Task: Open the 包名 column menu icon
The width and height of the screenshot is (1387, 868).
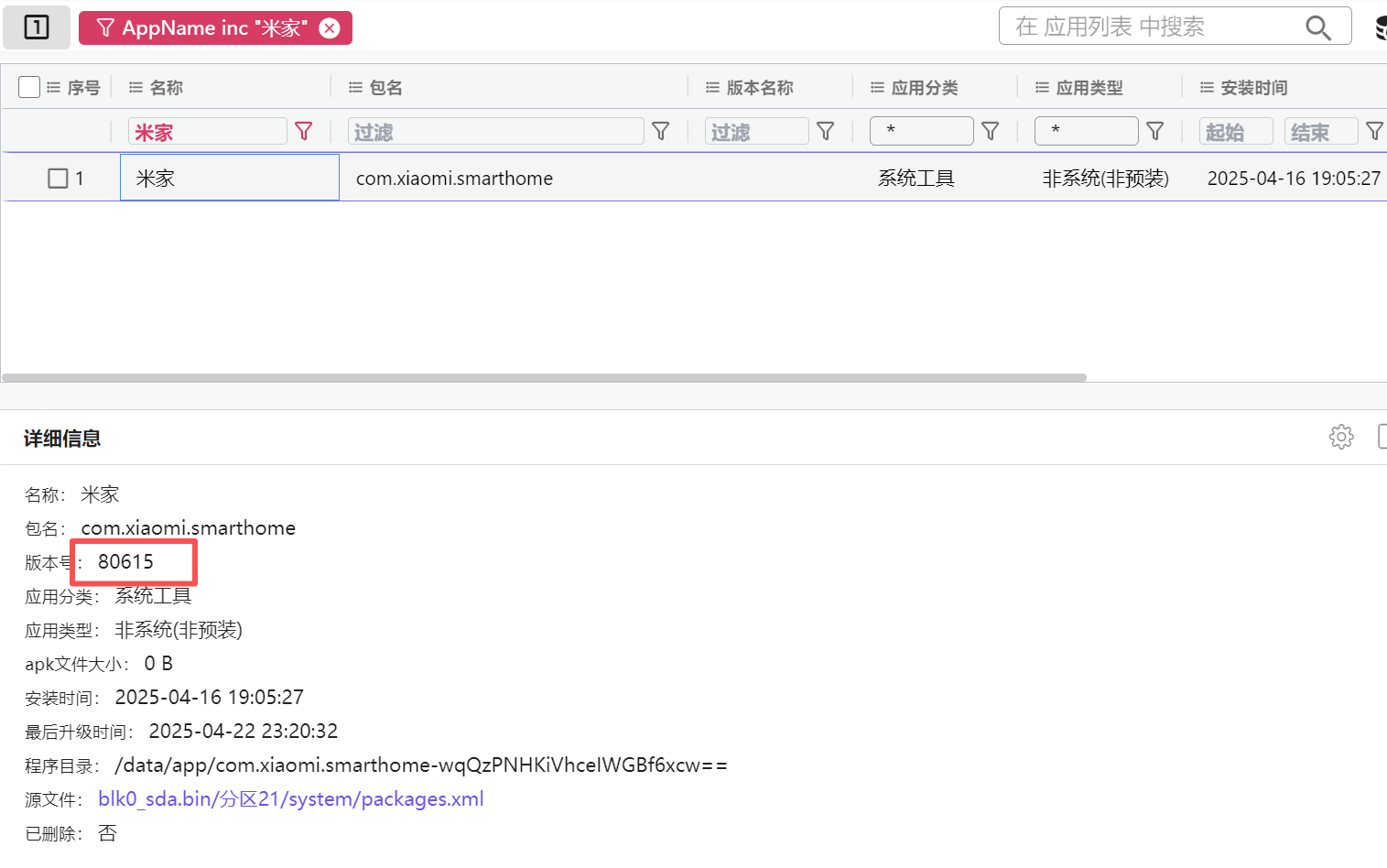Action: click(355, 88)
